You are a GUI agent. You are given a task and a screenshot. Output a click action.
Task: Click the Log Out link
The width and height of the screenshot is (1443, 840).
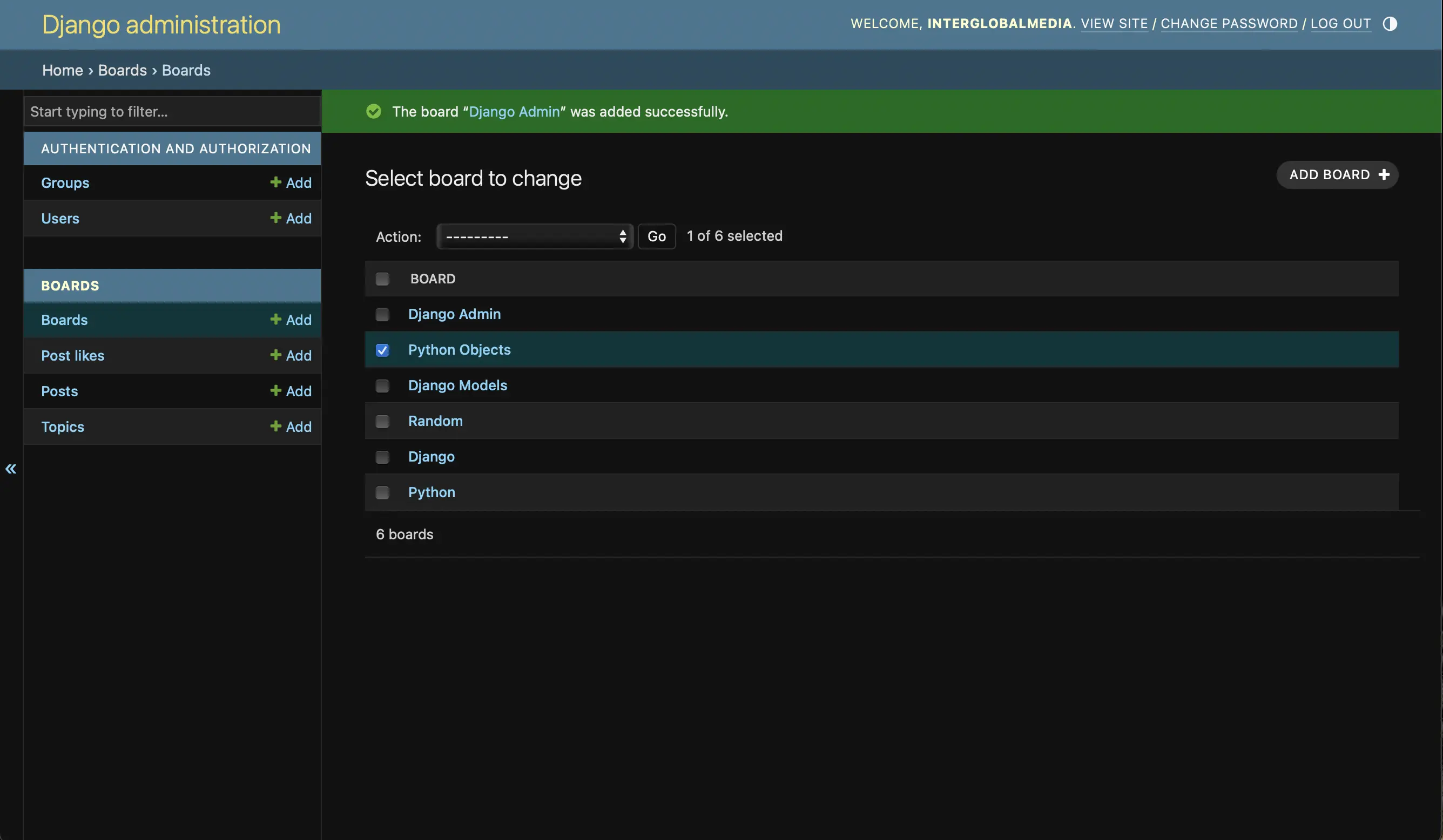(x=1340, y=24)
